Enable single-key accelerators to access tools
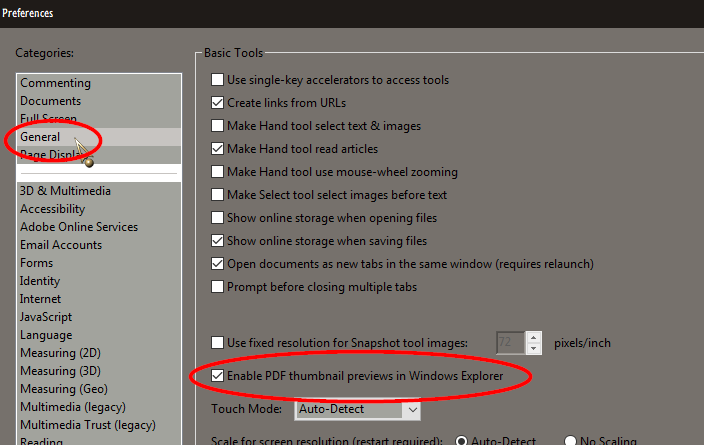The image size is (704, 445). click(217, 80)
